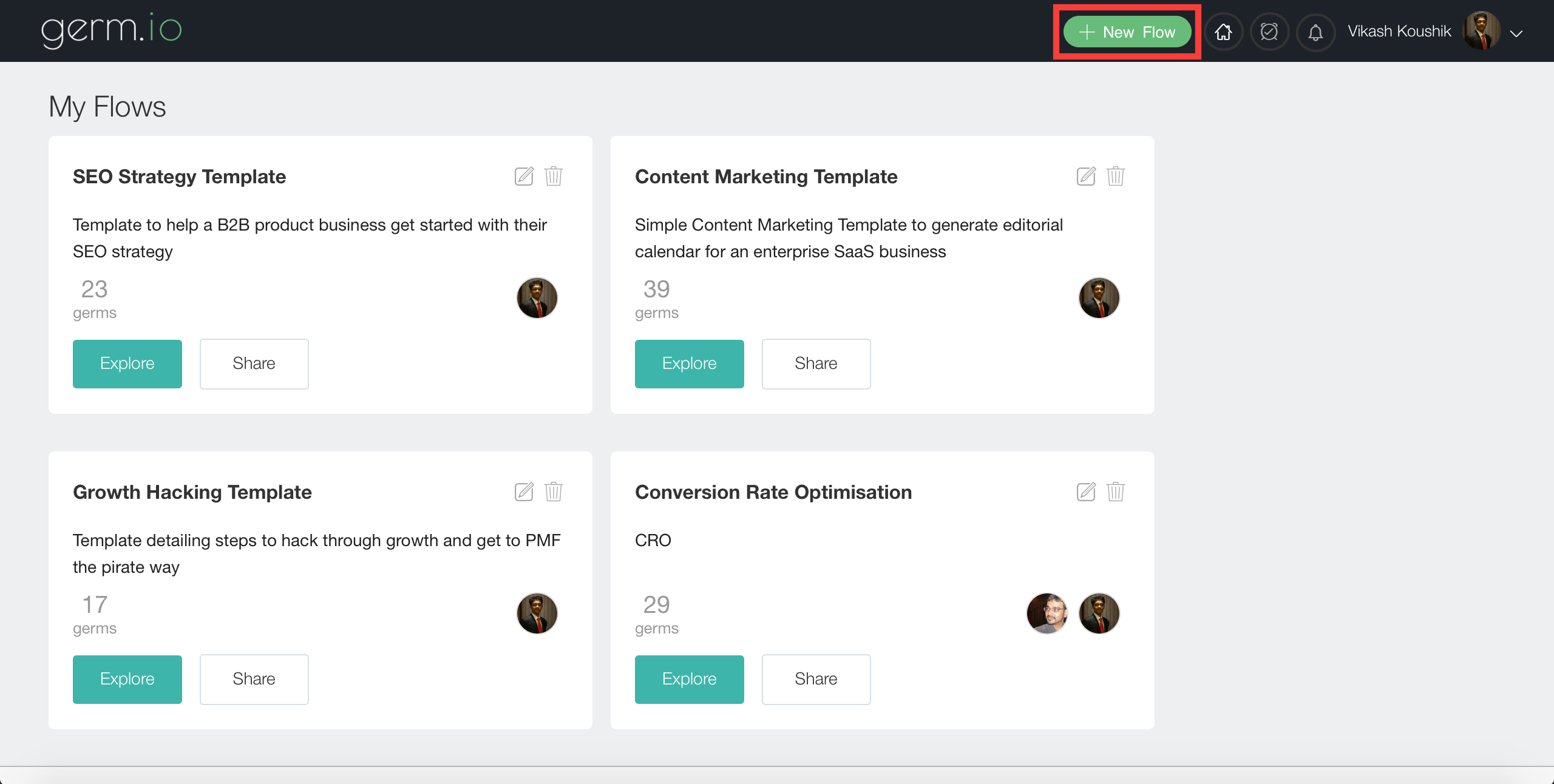Image resolution: width=1554 pixels, height=784 pixels.
Task: Explore the Conversion Rate Optimisation flow
Action: [689, 679]
